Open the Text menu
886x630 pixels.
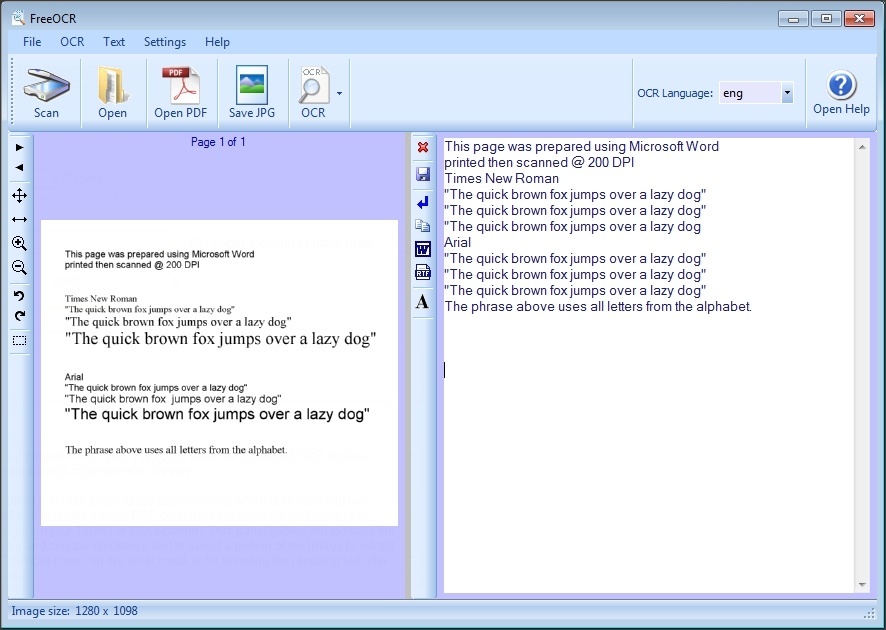(114, 42)
